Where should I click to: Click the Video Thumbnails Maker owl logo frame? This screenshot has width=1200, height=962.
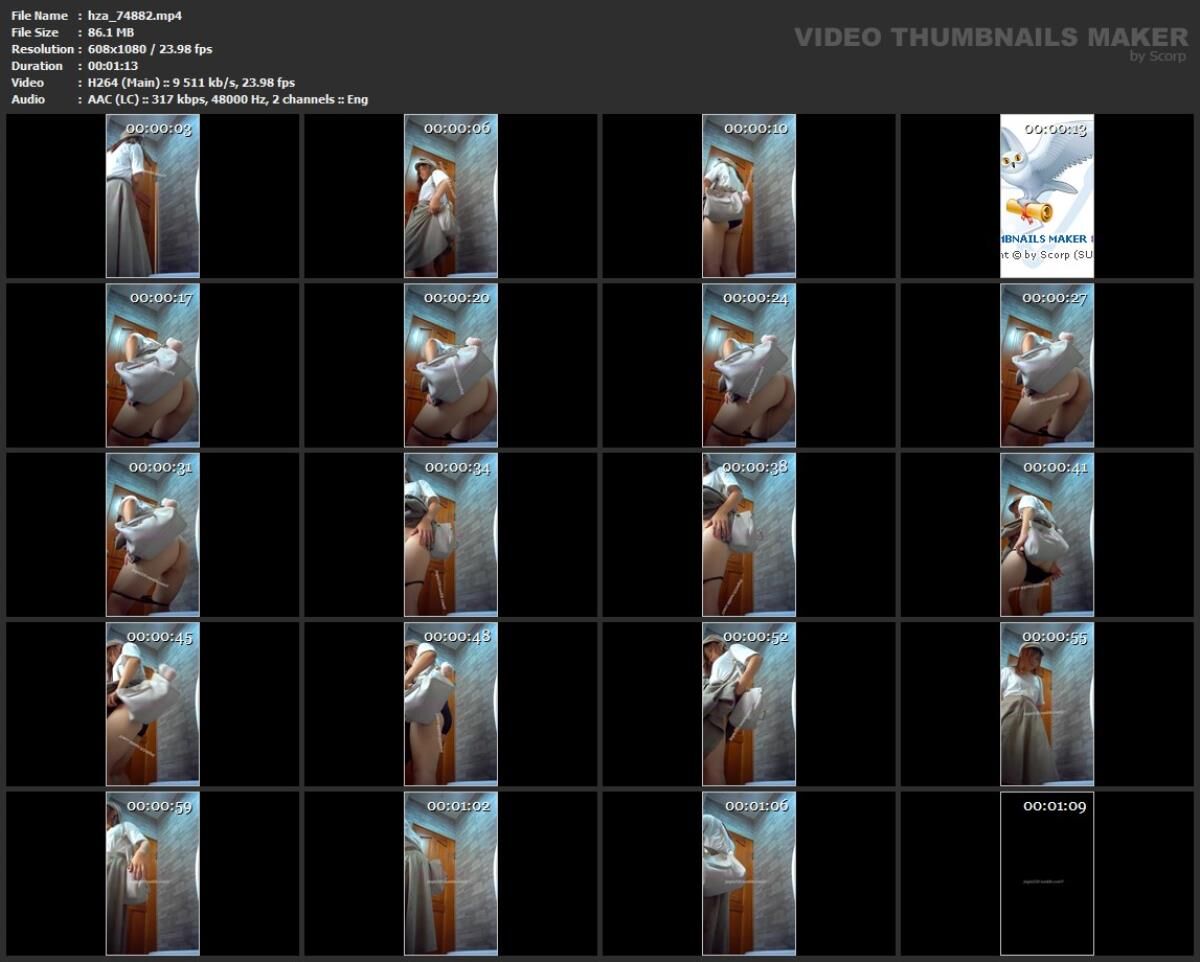pos(1046,195)
